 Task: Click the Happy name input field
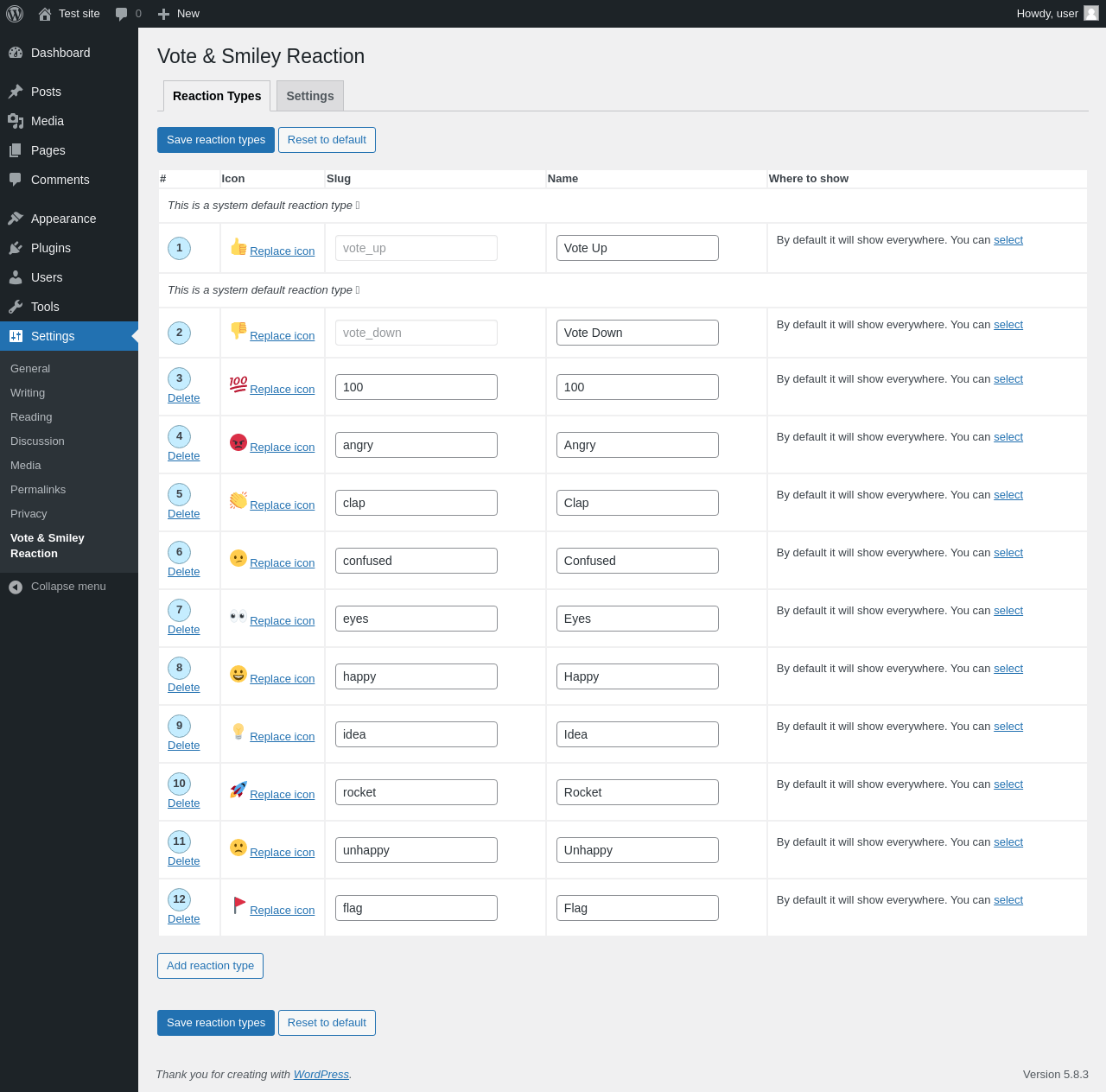pos(638,676)
